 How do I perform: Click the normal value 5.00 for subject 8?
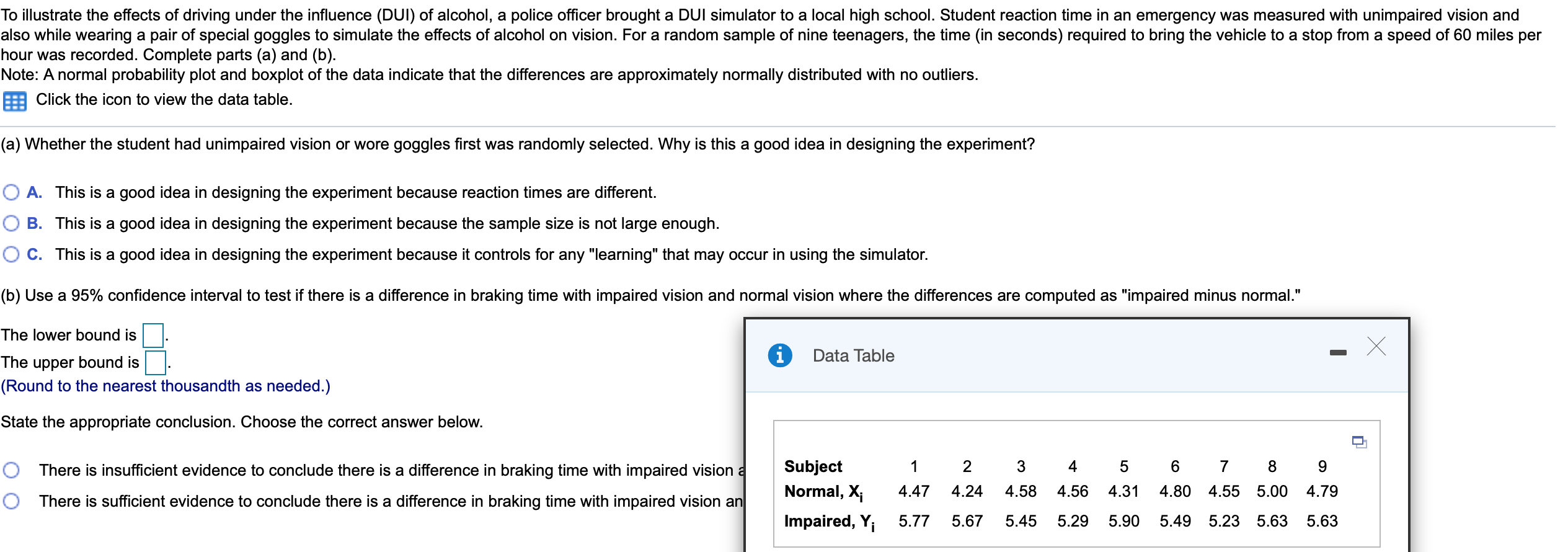(1272, 492)
